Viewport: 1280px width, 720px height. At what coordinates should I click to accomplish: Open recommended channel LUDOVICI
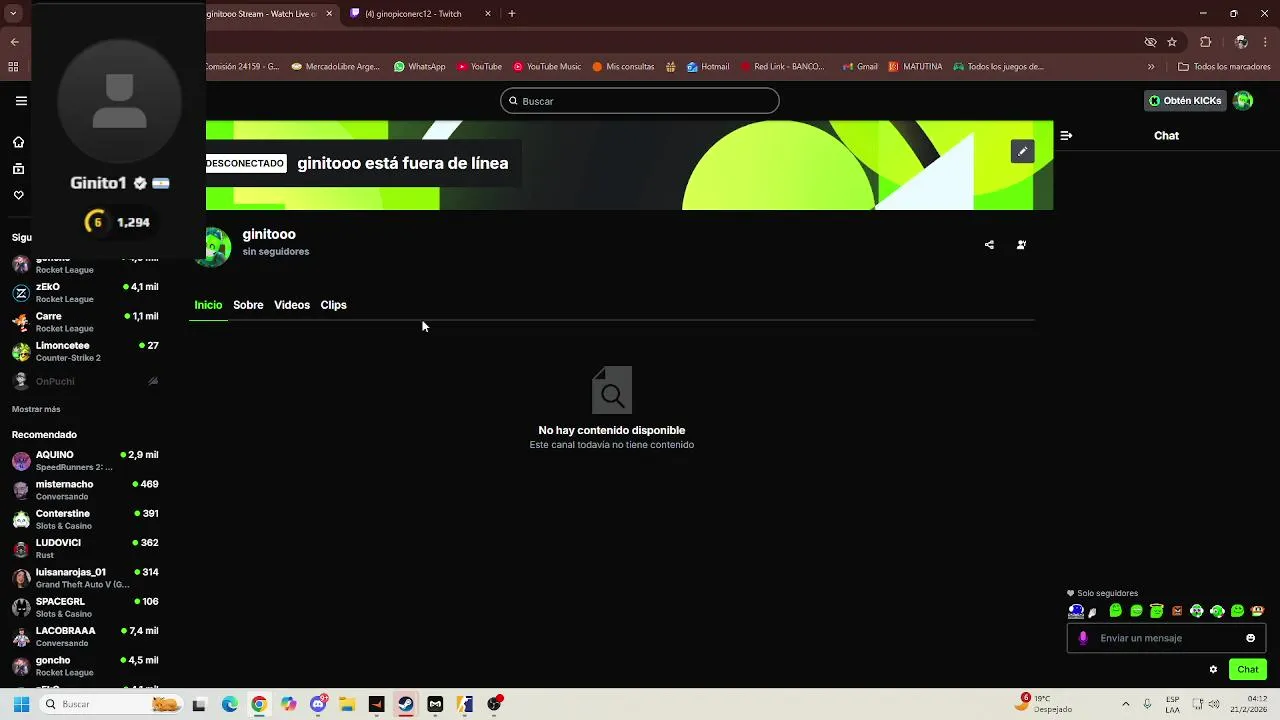(85, 549)
